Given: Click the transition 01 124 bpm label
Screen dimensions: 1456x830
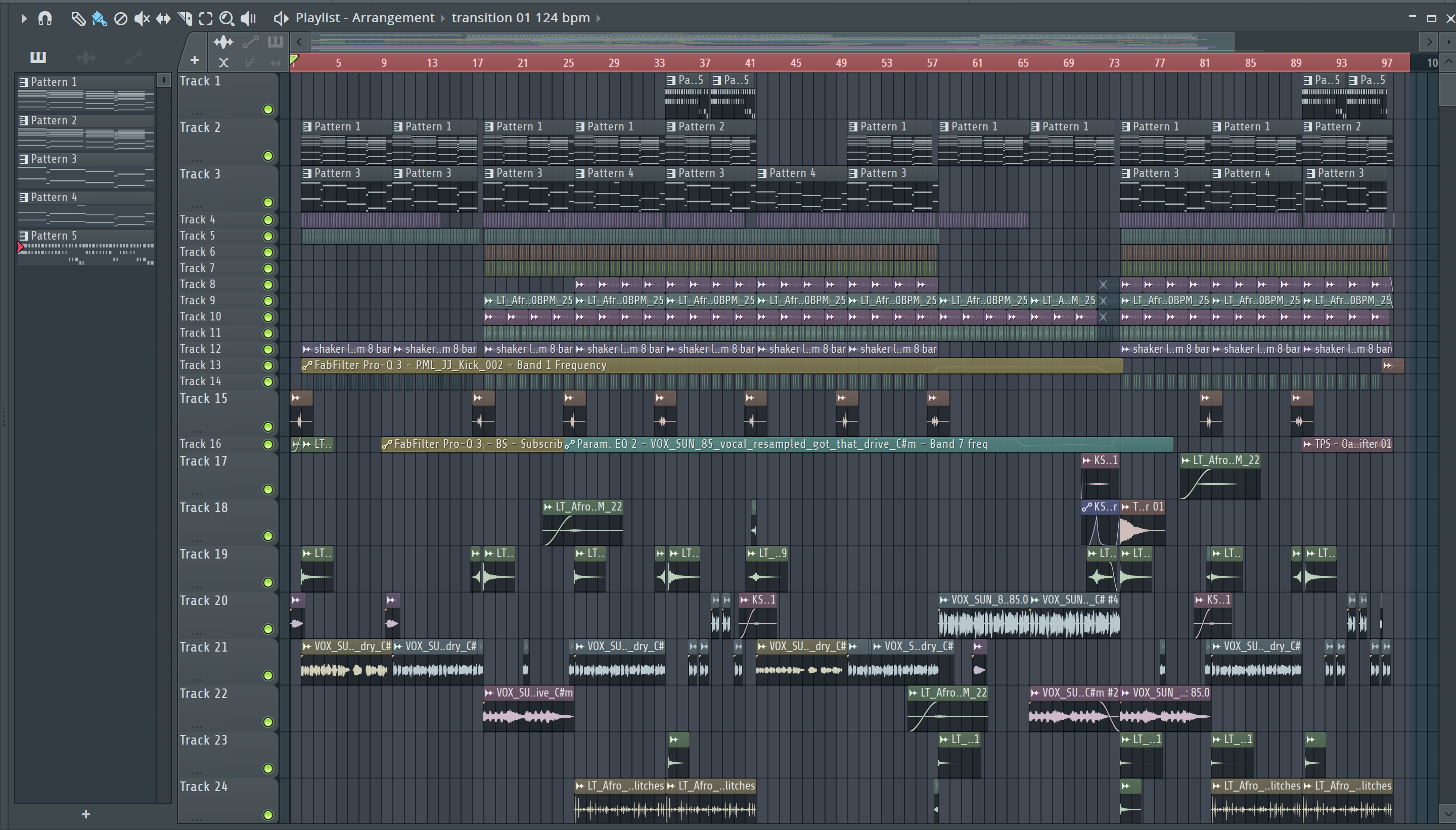Looking at the screenshot, I should [x=521, y=18].
